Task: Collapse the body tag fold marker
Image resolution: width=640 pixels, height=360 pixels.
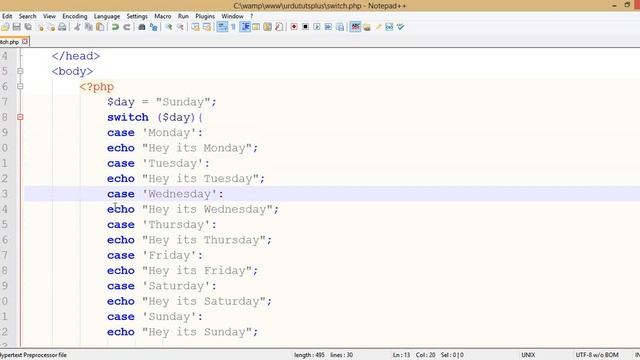Action: pyautogui.click(x=20, y=71)
